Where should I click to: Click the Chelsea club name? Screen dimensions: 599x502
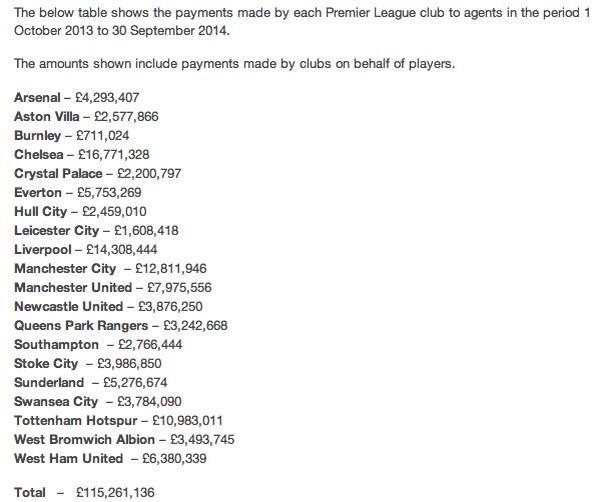click(39, 154)
